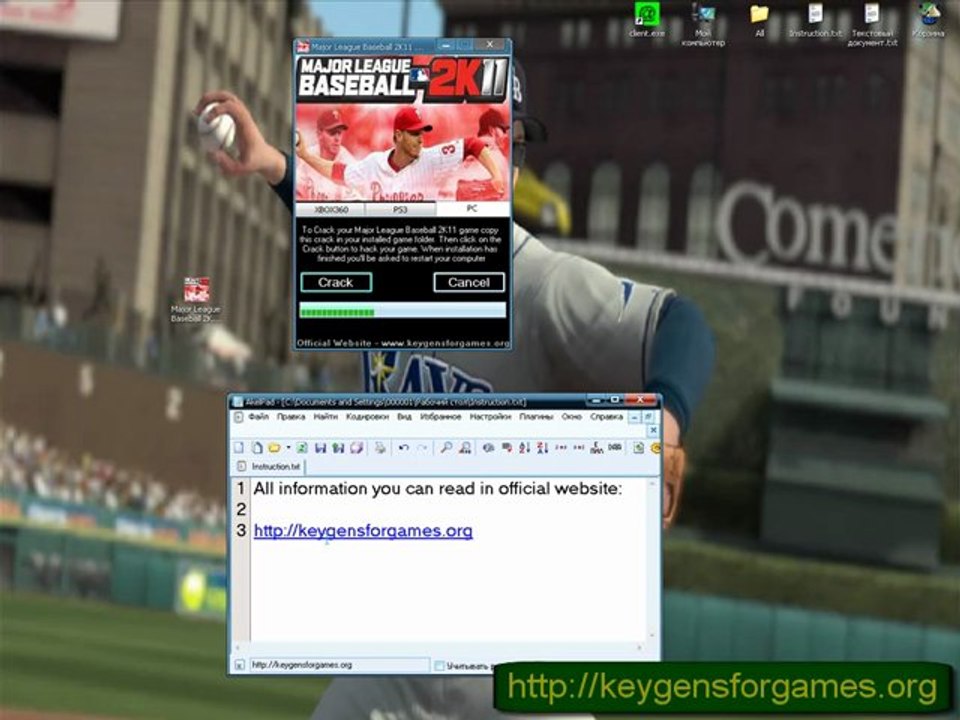Open the Избранное menu
The width and height of the screenshot is (960, 720).
coord(441,416)
